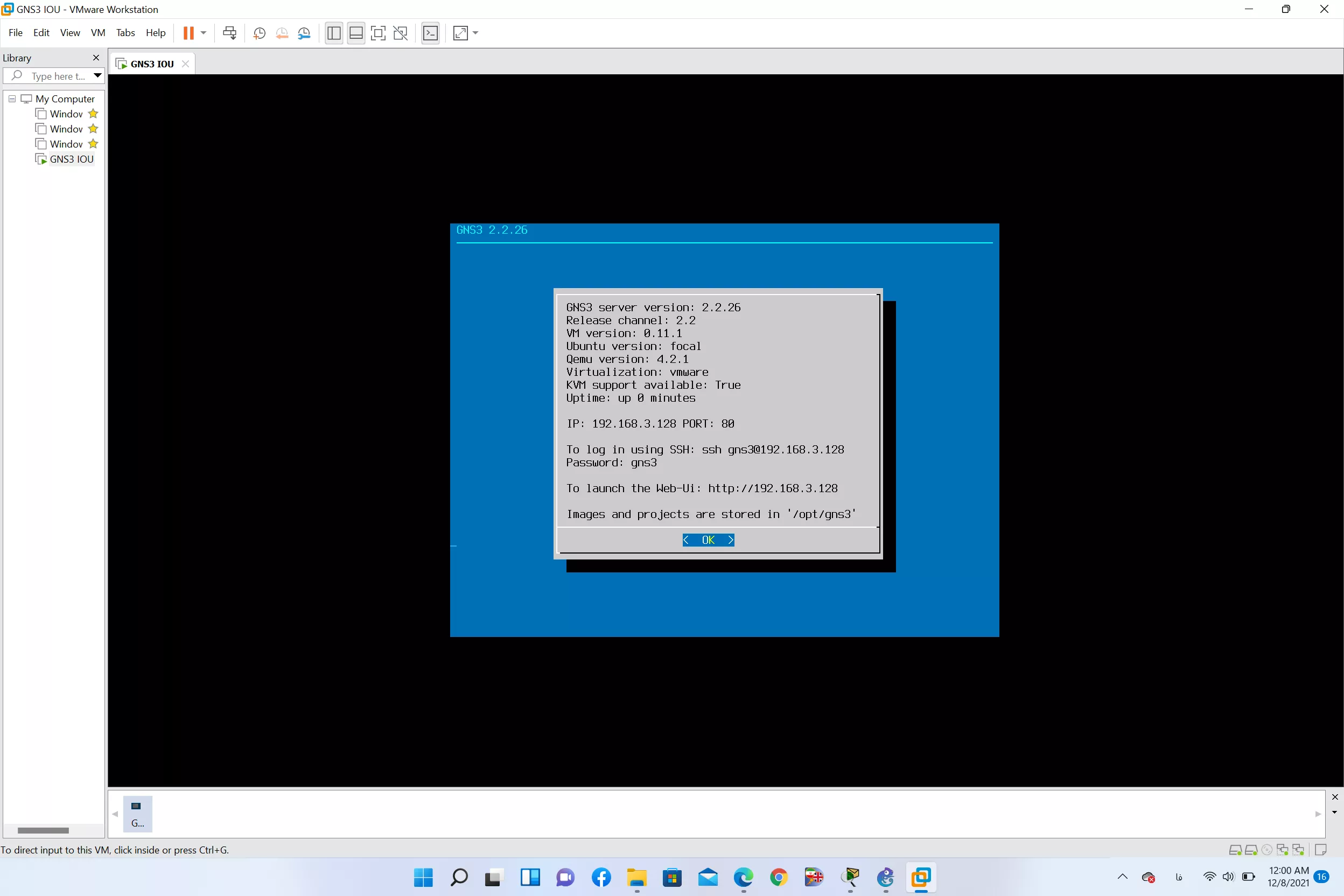The height and width of the screenshot is (896, 1344).
Task: Toggle the console view button
Action: tap(430, 33)
